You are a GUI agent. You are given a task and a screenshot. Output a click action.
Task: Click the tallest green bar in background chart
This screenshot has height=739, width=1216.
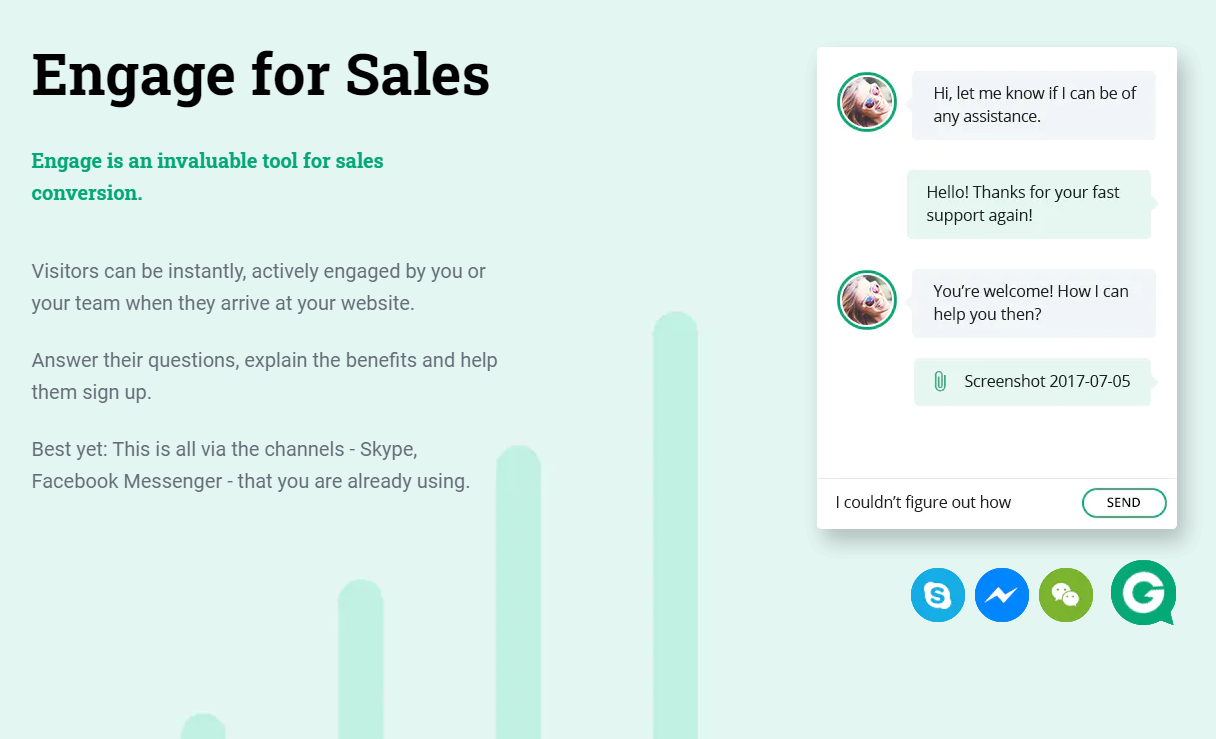675,525
